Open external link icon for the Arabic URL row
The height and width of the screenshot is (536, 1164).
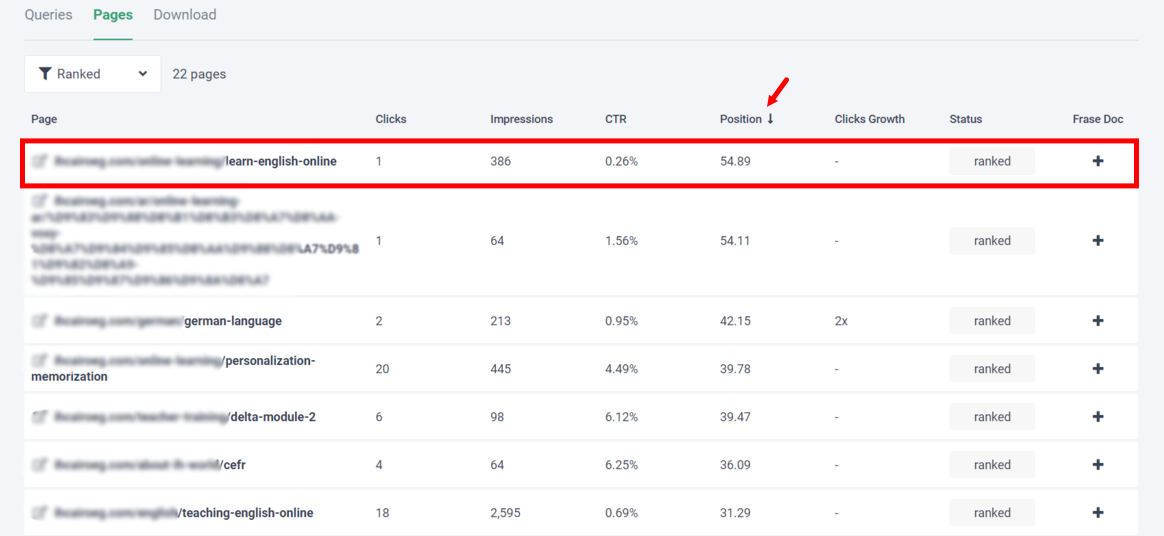coord(39,201)
